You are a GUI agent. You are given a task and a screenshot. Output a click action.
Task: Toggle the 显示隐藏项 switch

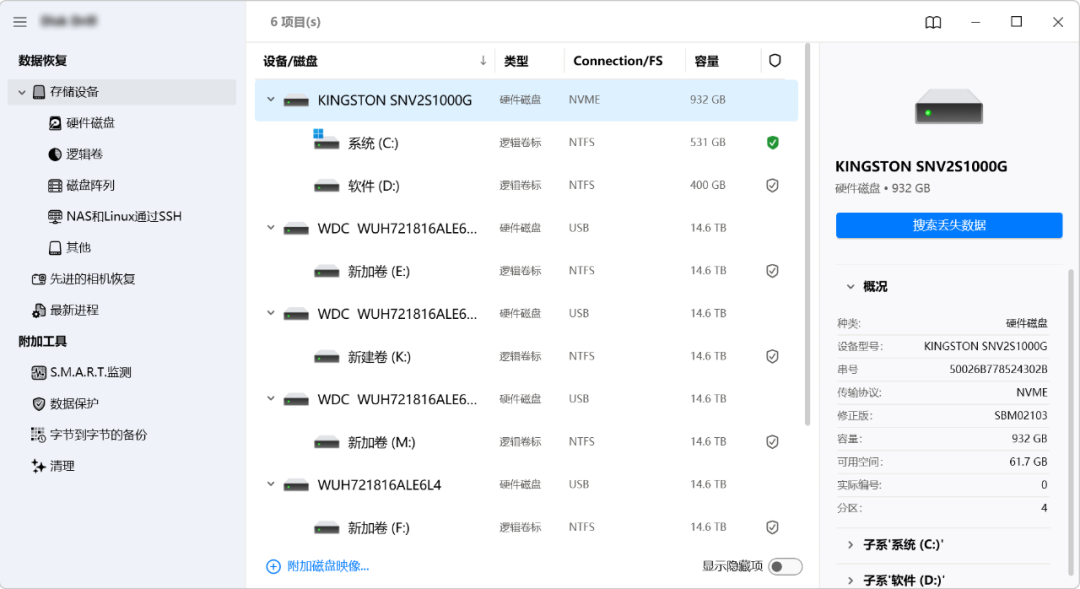(785, 566)
